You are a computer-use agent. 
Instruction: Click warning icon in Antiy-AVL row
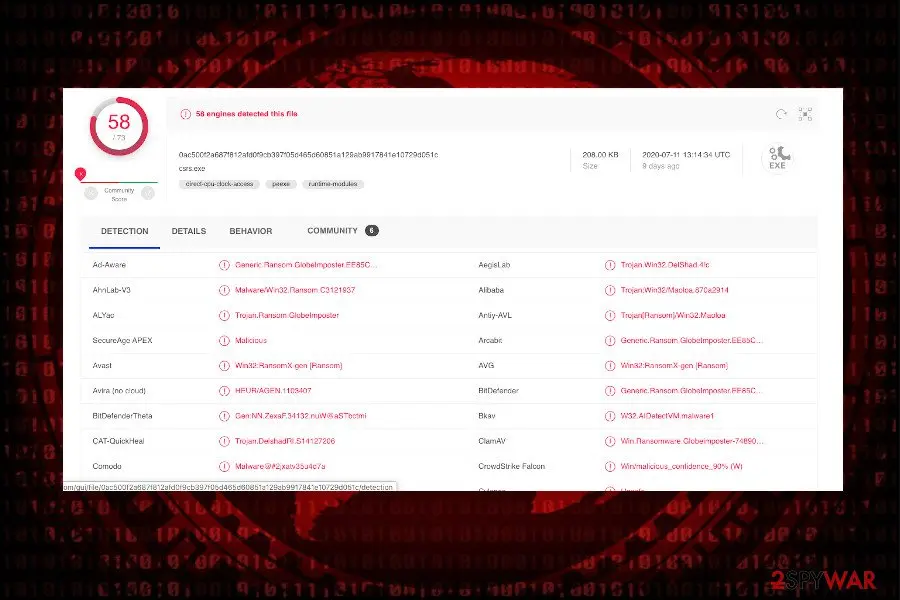pos(610,316)
